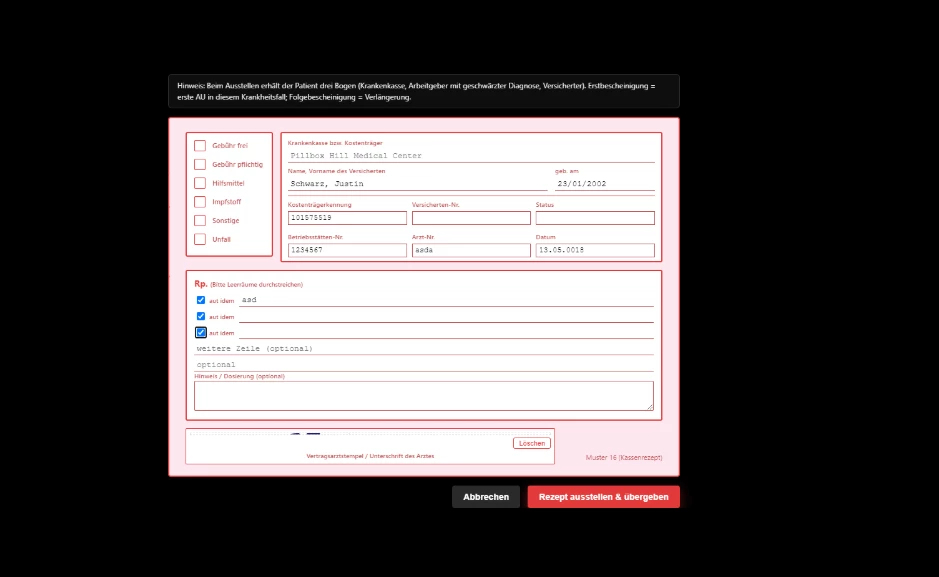Click Rezept ausstellen & übergeben

click(604, 497)
